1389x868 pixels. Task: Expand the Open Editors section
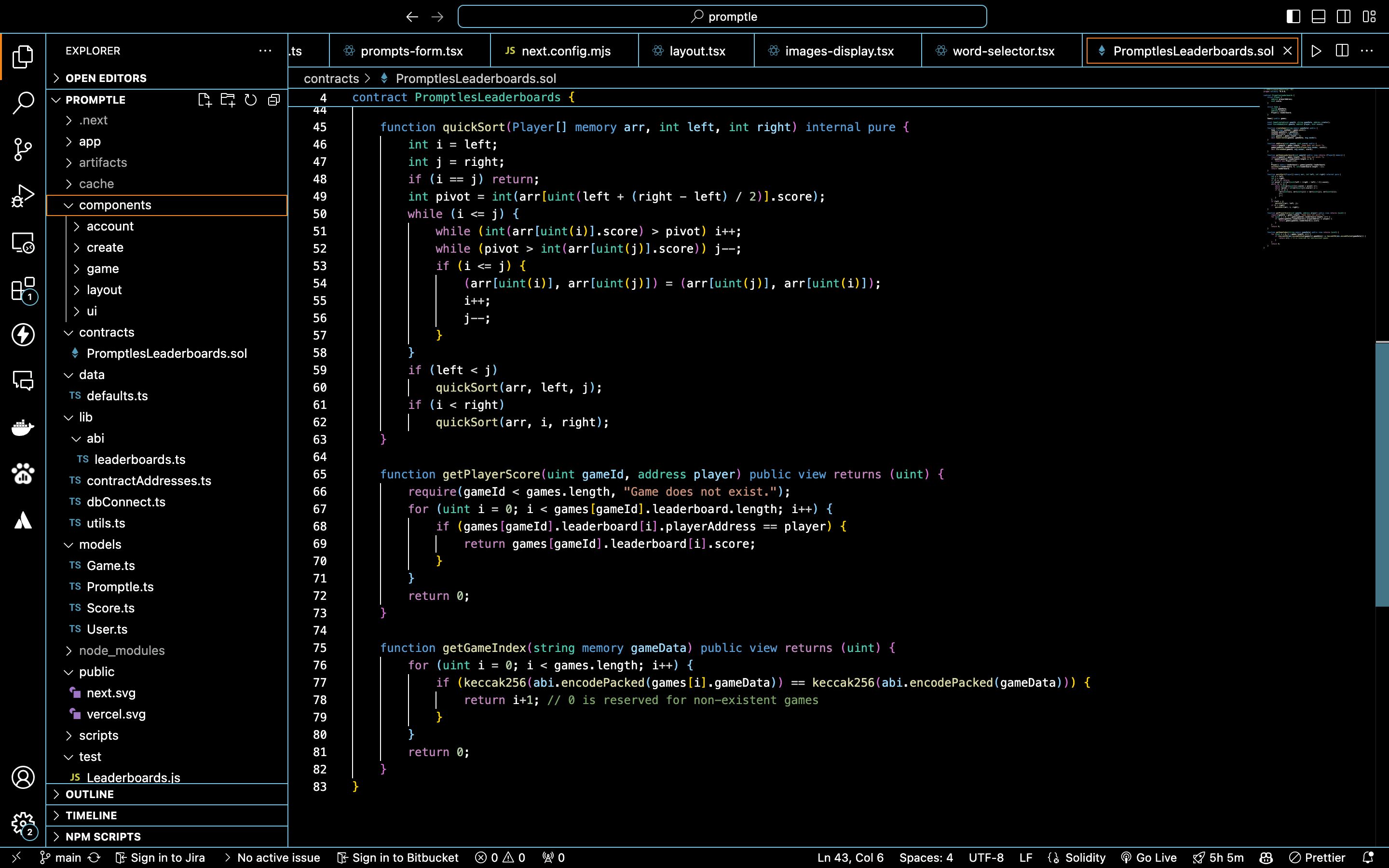click(167, 78)
